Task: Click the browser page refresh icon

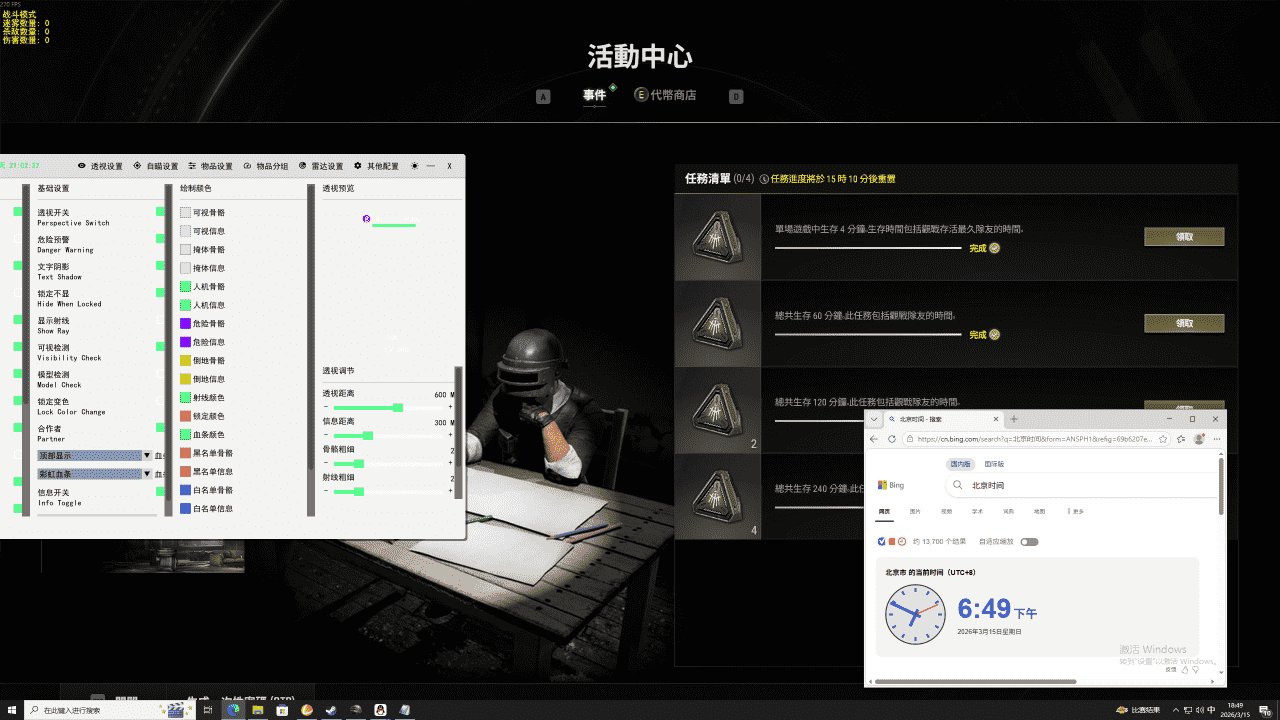Action: click(892, 438)
